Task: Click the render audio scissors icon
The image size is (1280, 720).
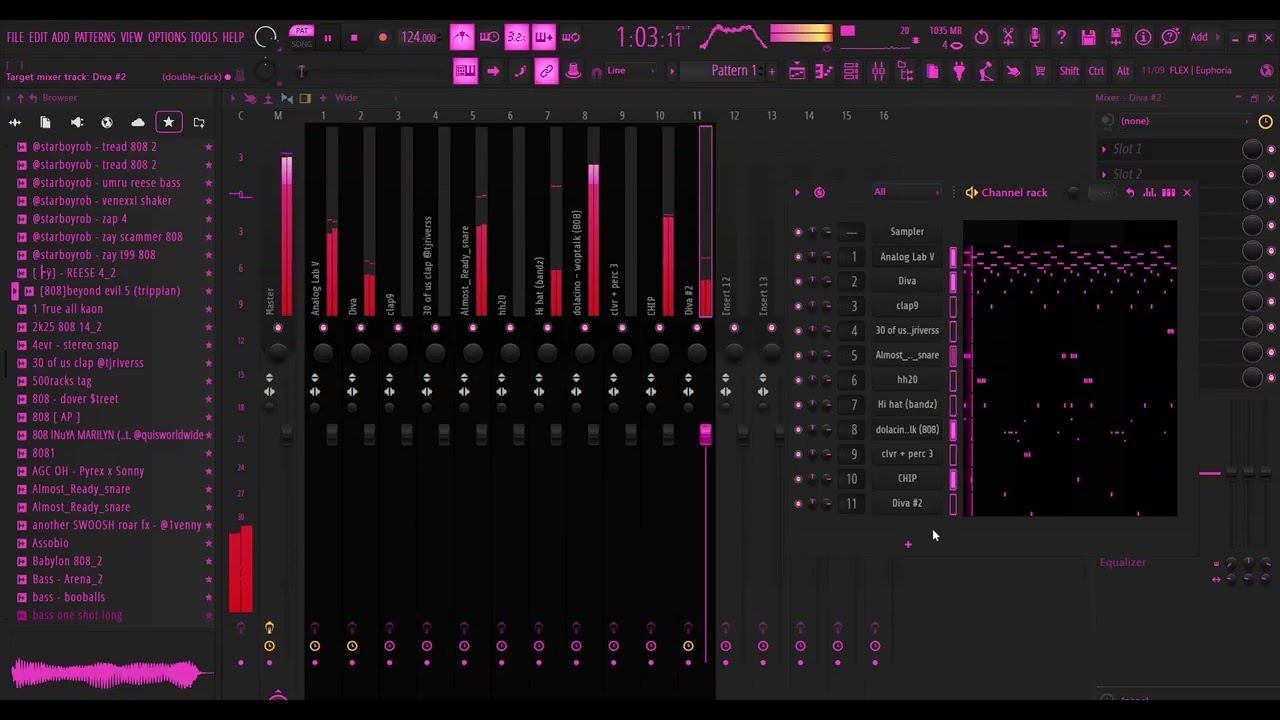Action: click(x=1008, y=37)
